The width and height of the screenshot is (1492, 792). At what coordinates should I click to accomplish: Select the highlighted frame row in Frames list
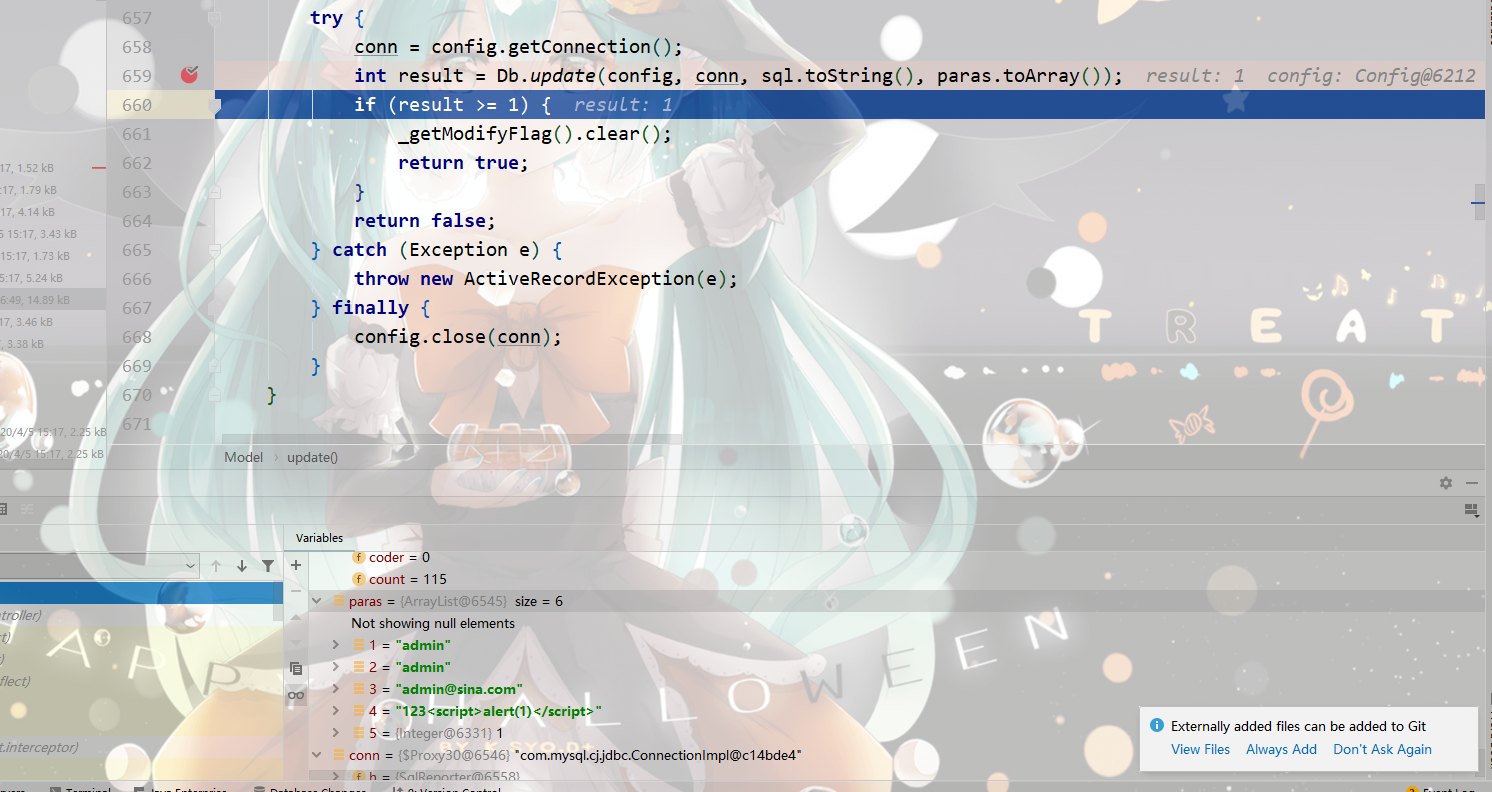click(x=142, y=593)
